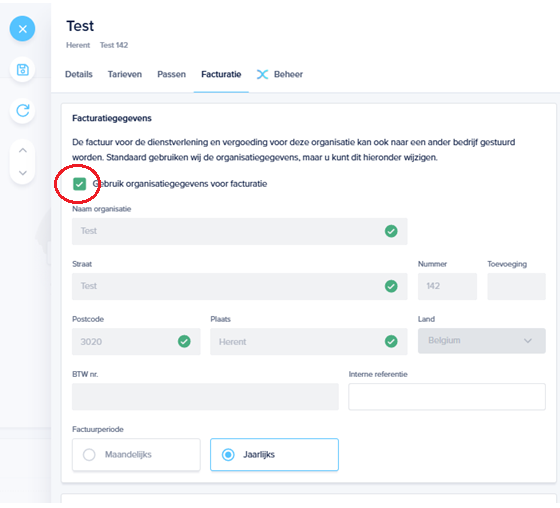The image size is (560, 508).
Task: Select the Maandelijks radio option
Action: (136, 455)
